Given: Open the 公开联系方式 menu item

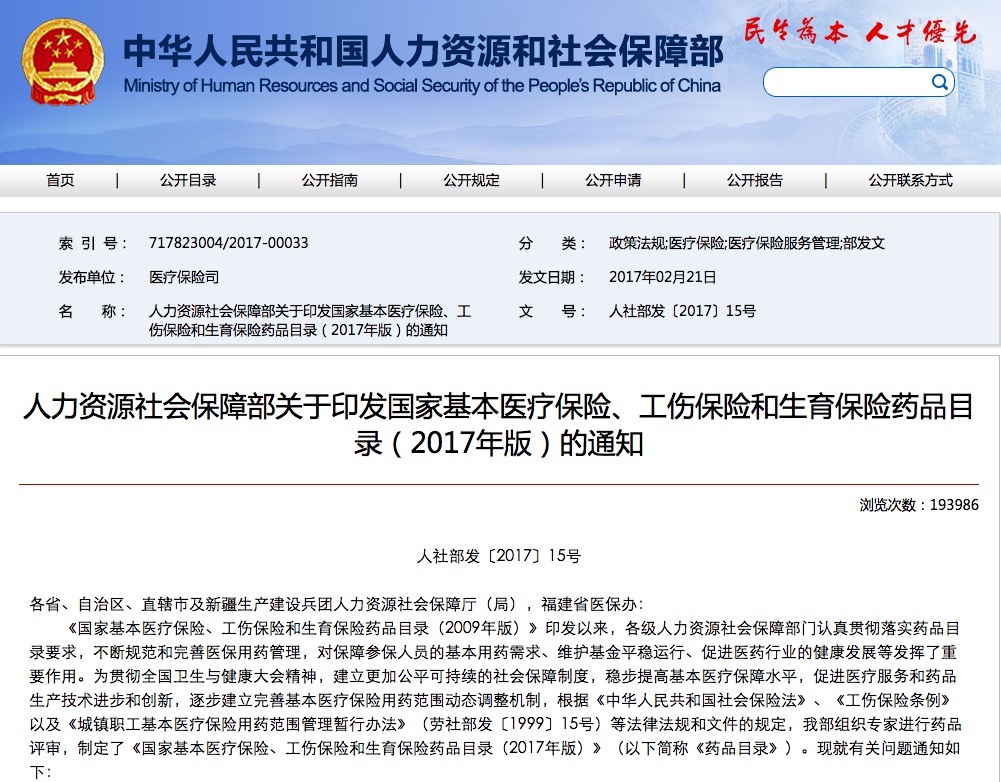Looking at the screenshot, I should tap(910, 181).
